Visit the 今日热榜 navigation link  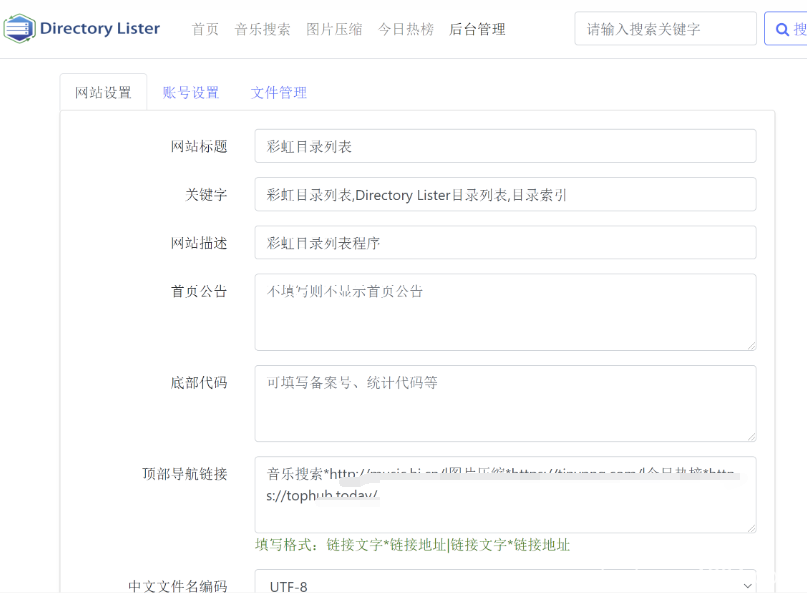406,29
